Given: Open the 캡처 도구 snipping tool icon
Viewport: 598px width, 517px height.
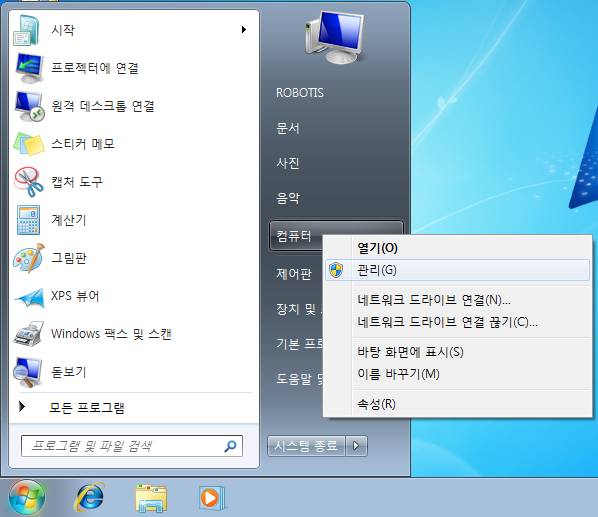Looking at the screenshot, I should 29,182.
